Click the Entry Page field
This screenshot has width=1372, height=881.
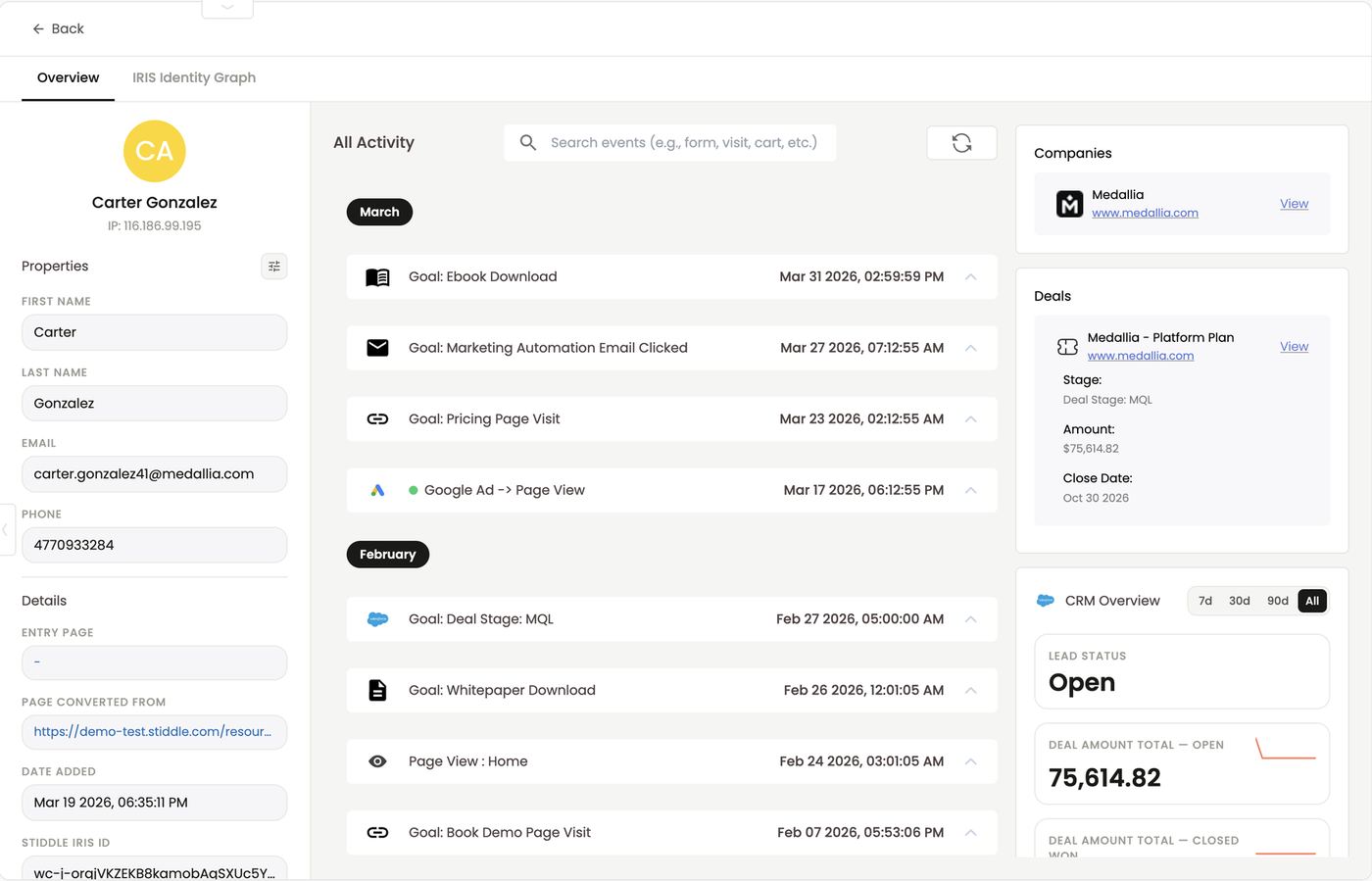pos(154,662)
